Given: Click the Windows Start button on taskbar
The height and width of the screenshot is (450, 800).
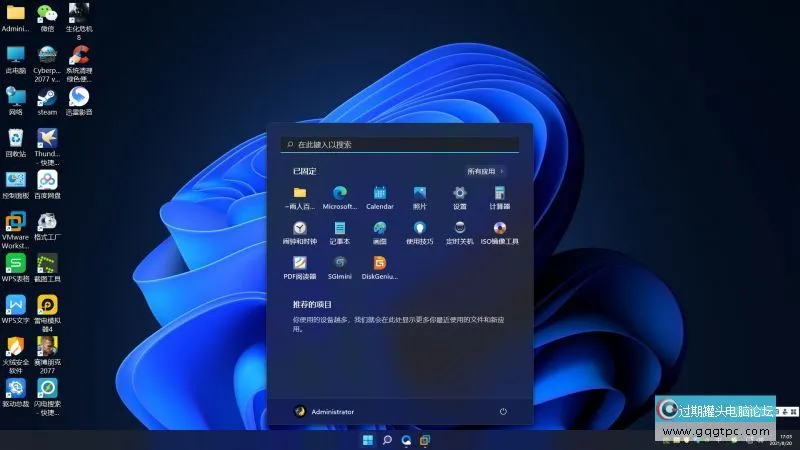Looking at the screenshot, I should (x=367, y=440).
